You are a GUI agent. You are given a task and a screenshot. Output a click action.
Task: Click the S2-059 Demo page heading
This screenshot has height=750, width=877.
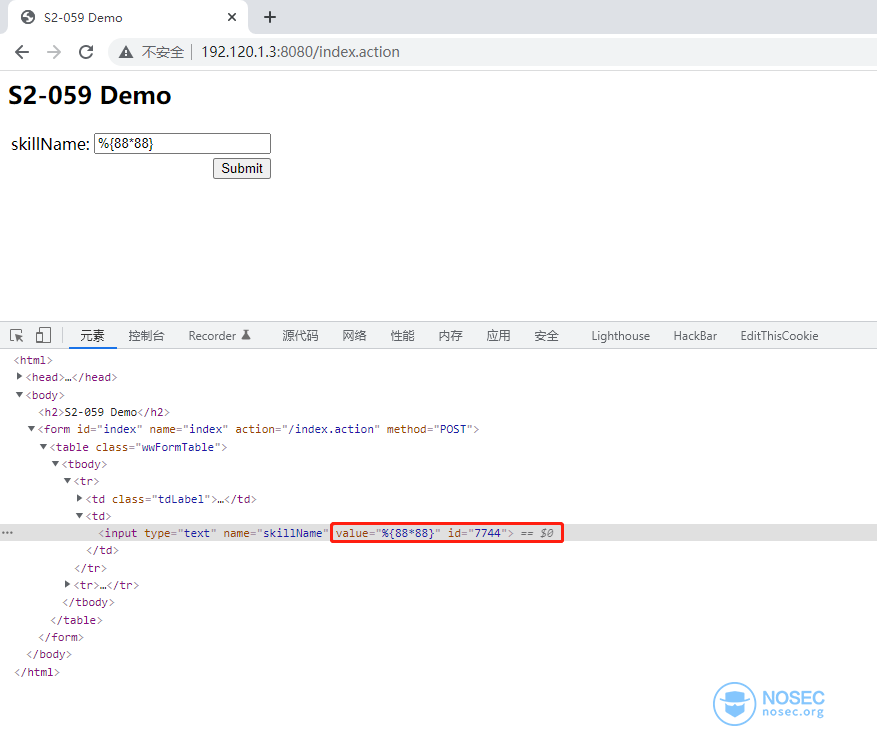pos(89,95)
